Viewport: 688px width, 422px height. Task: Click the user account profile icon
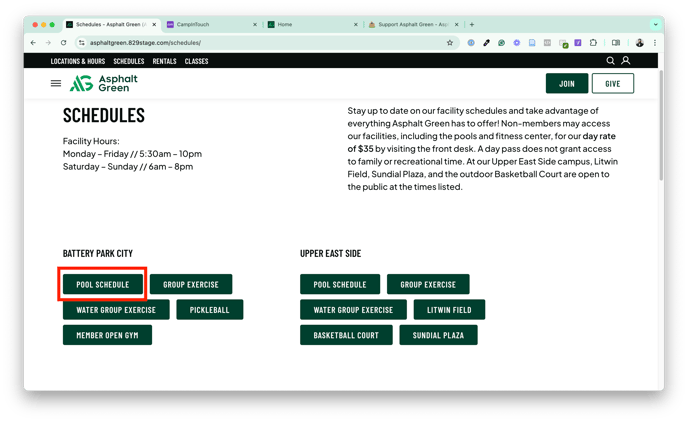[626, 61]
